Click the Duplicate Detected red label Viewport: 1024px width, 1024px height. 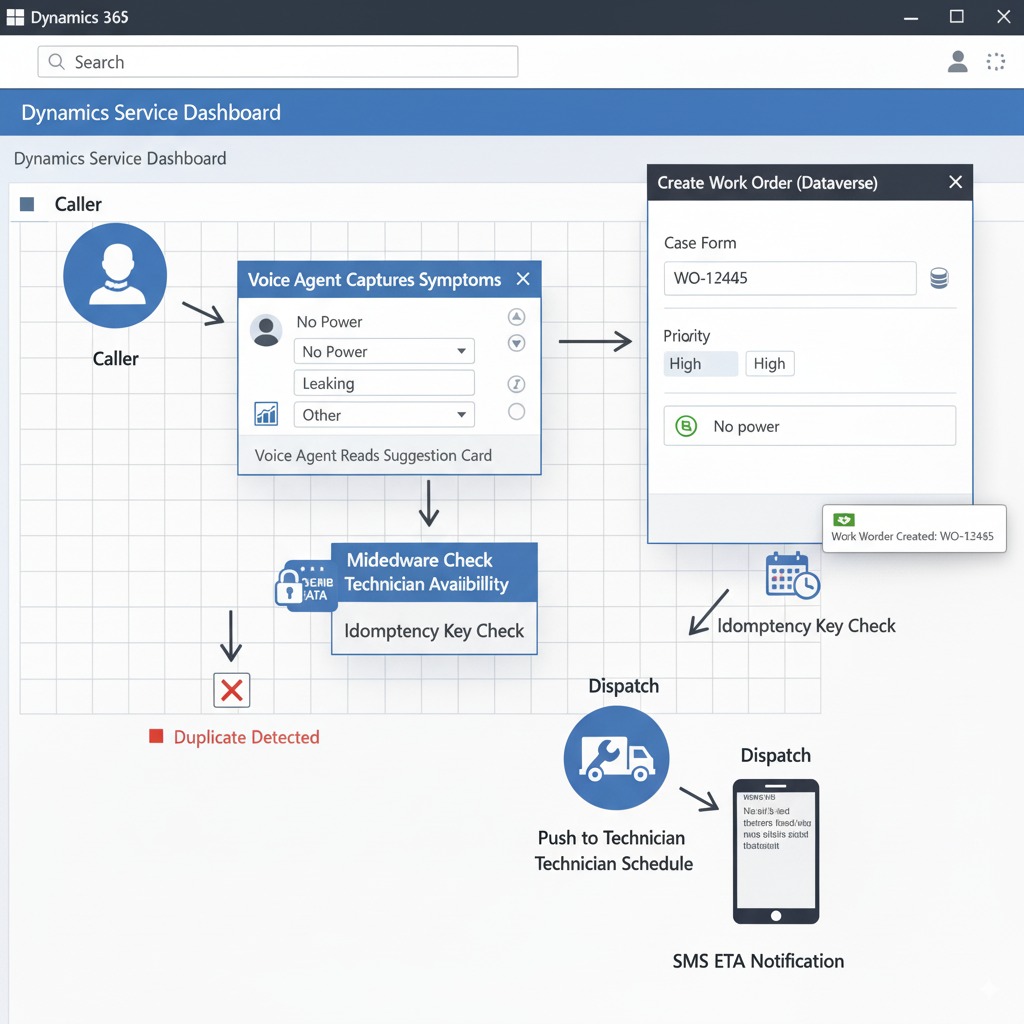pyautogui.click(x=246, y=737)
